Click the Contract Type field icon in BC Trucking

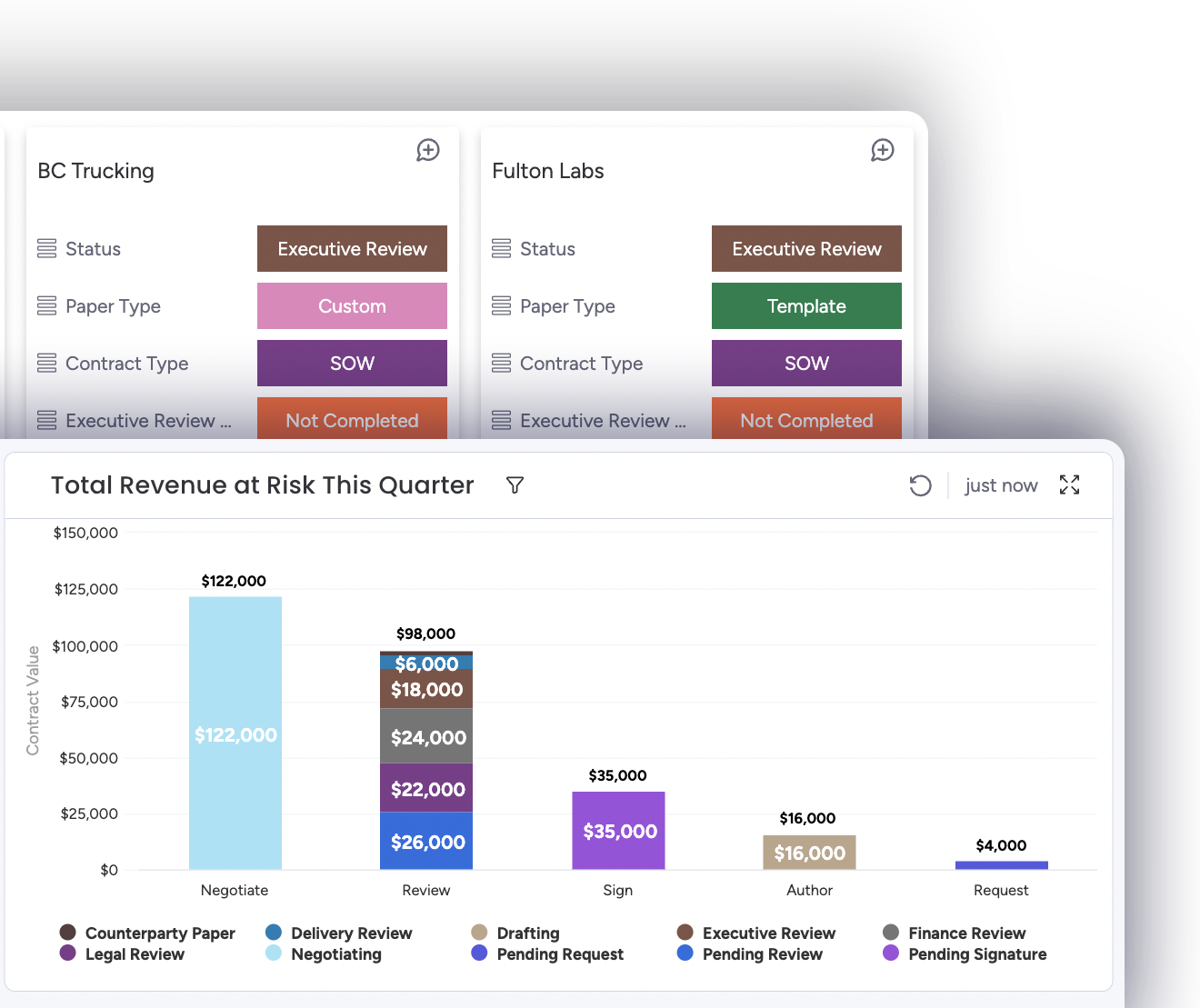[x=46, y=364]
